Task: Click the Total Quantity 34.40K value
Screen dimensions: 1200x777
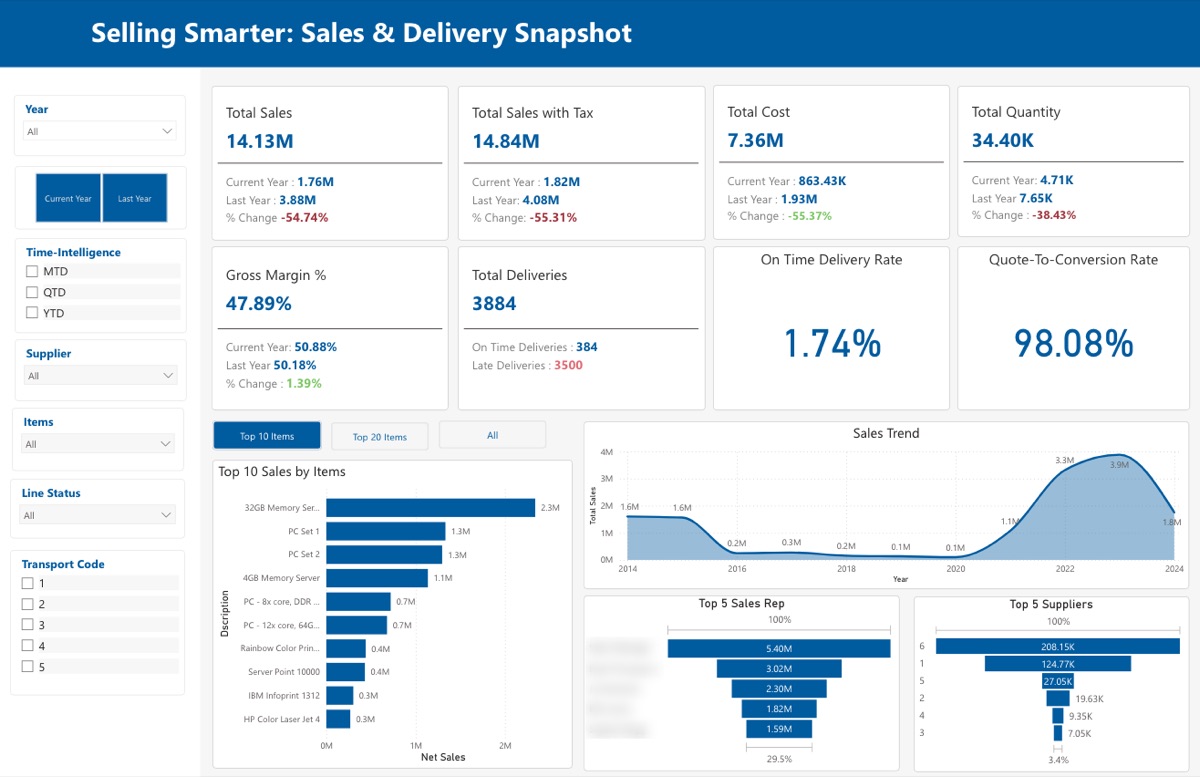Action: pyautogui.click(x=1003, y=140)
